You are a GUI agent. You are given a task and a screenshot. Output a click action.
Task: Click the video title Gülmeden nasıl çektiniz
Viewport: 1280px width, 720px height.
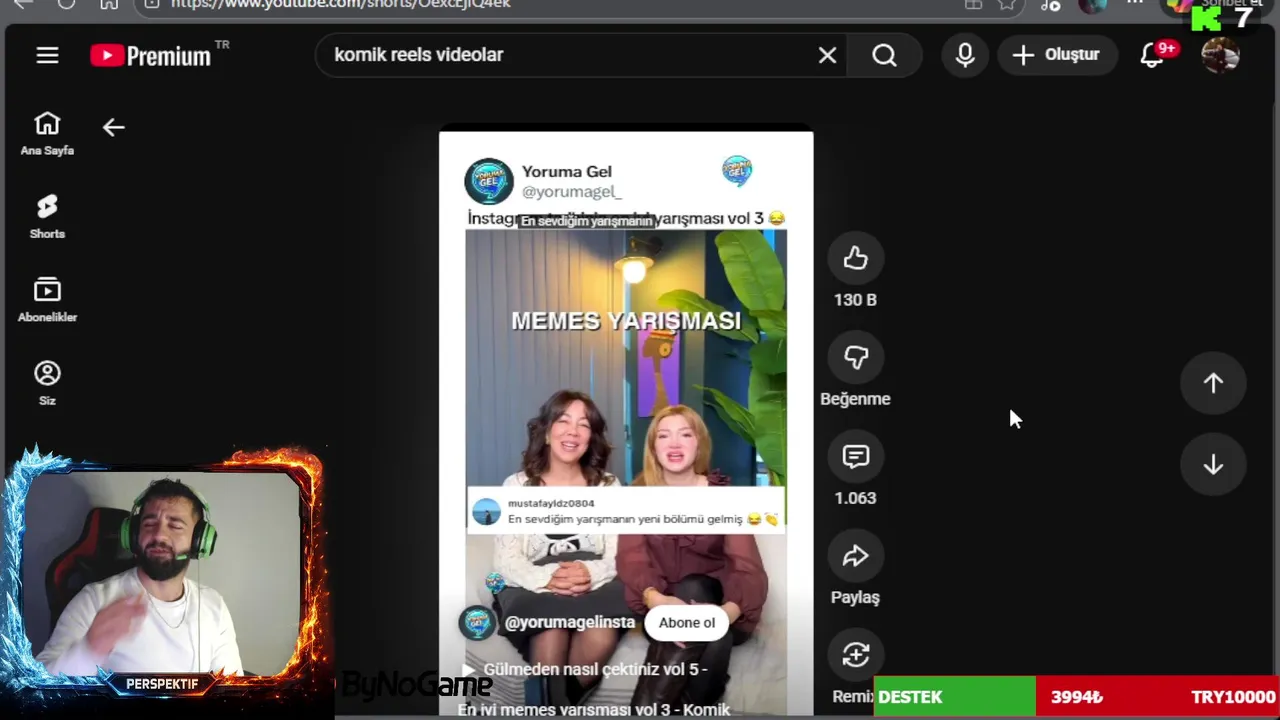(595, 669)
